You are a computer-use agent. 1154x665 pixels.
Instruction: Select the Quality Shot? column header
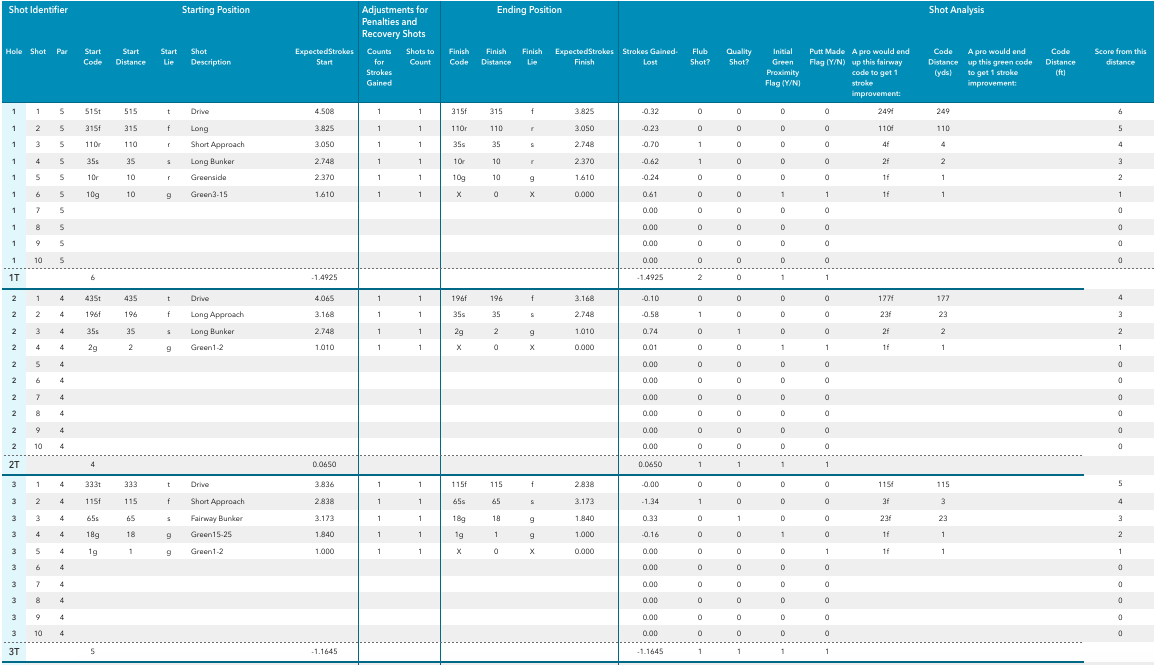click(739, 57)
